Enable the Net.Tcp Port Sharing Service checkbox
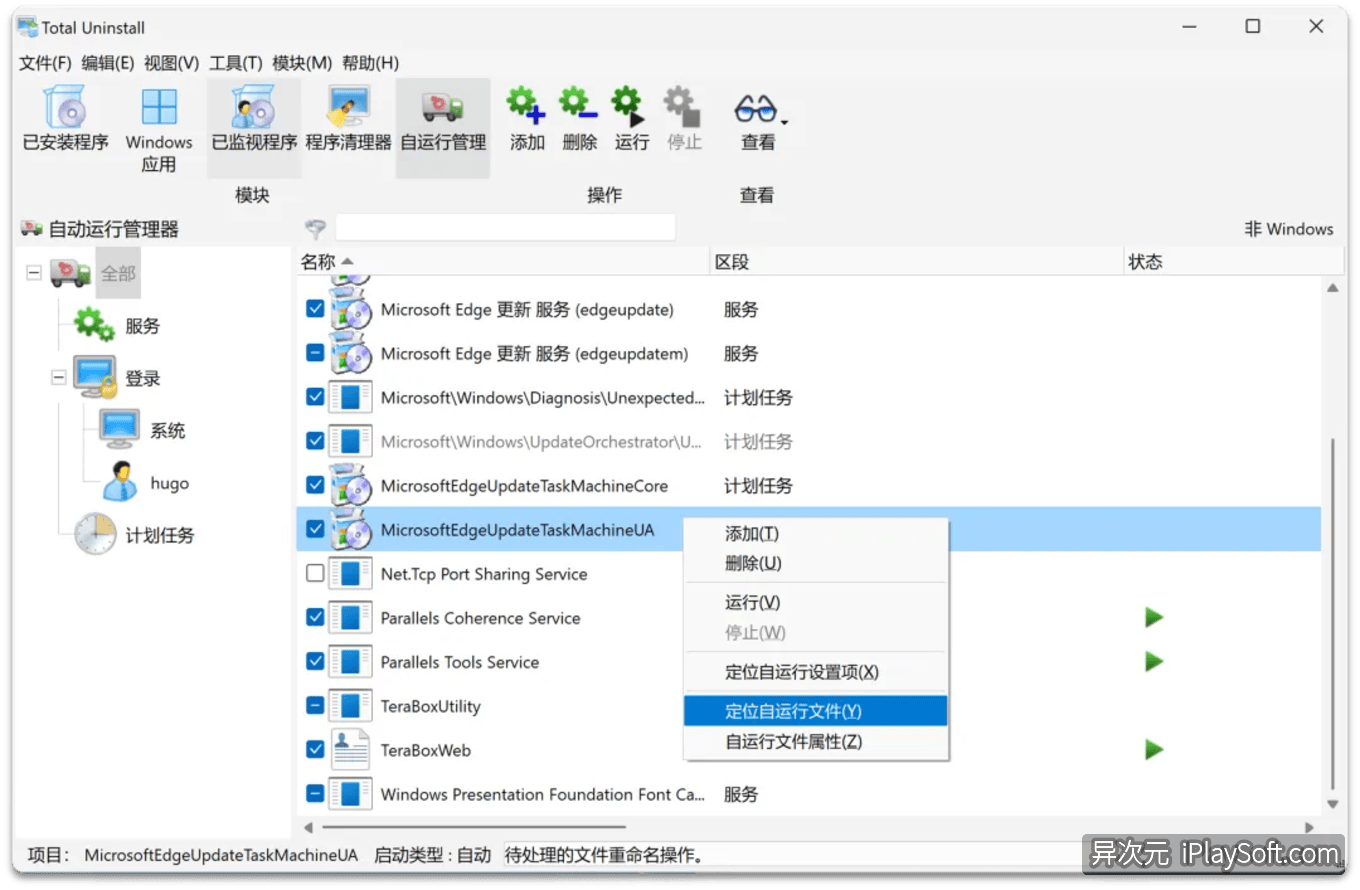Viewport: 1360px width, 890px height. click(x=313, y=573)
